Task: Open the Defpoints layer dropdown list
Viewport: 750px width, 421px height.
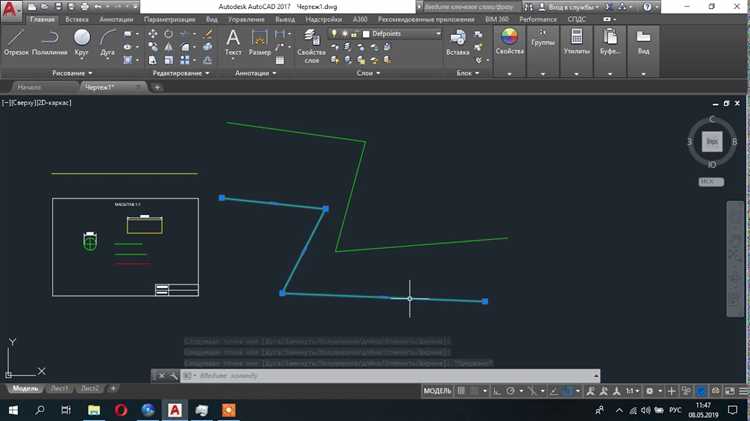Action: 438,33
